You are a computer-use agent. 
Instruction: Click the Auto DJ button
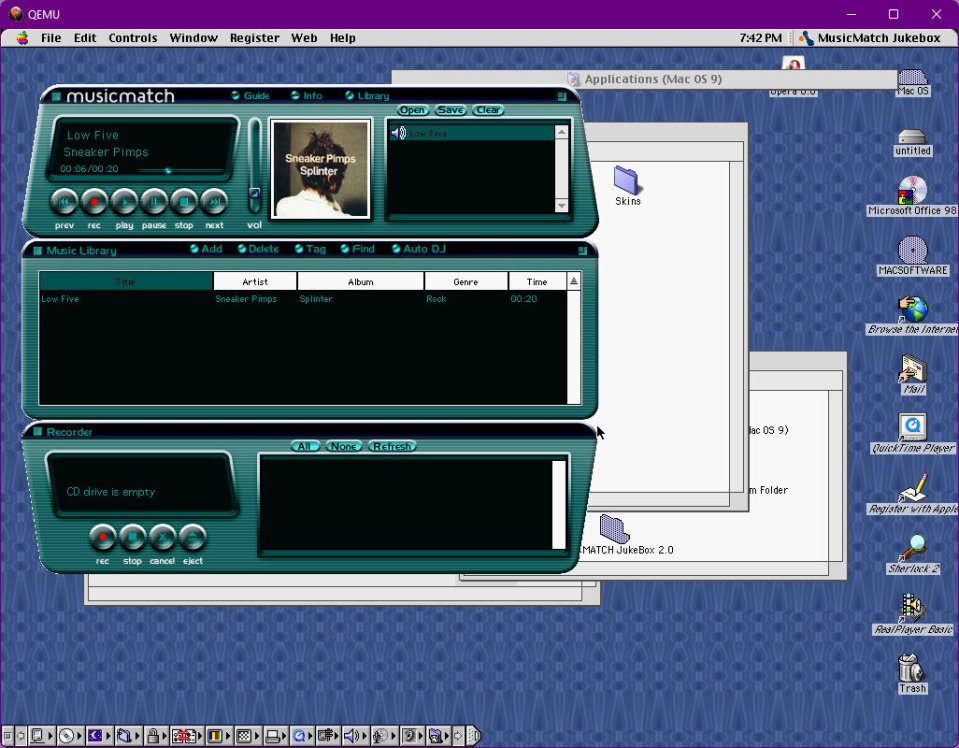click(417, 249)
